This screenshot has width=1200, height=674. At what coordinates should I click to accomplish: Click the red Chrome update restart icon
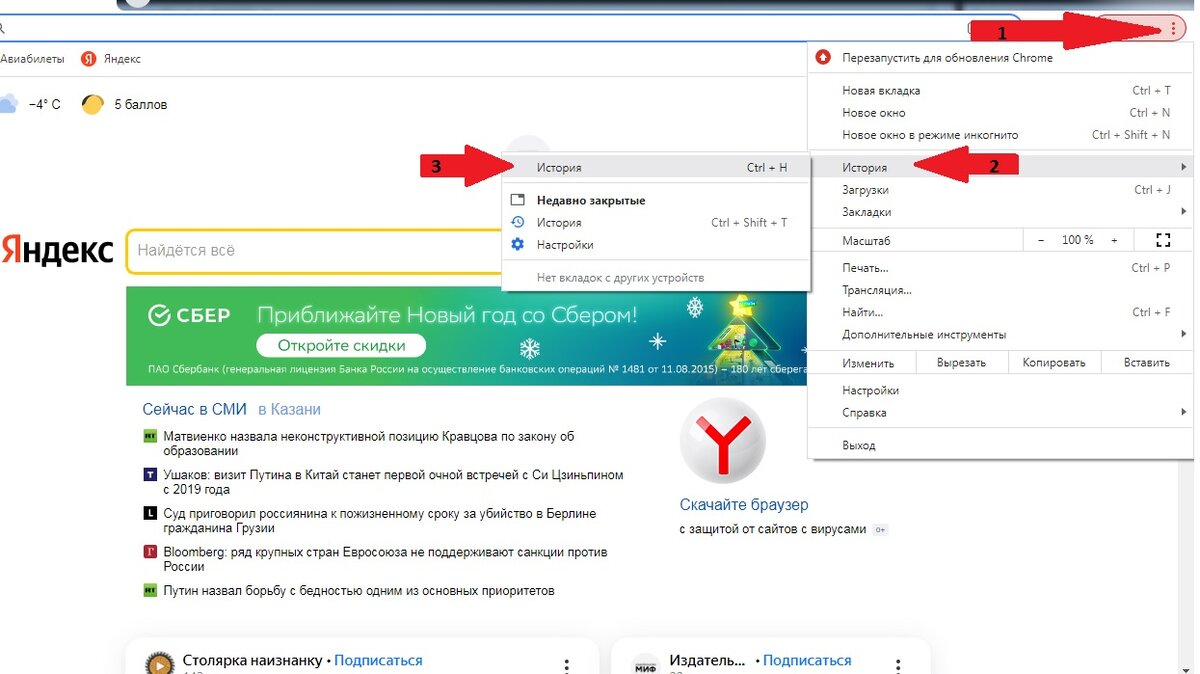coord(823,57)
